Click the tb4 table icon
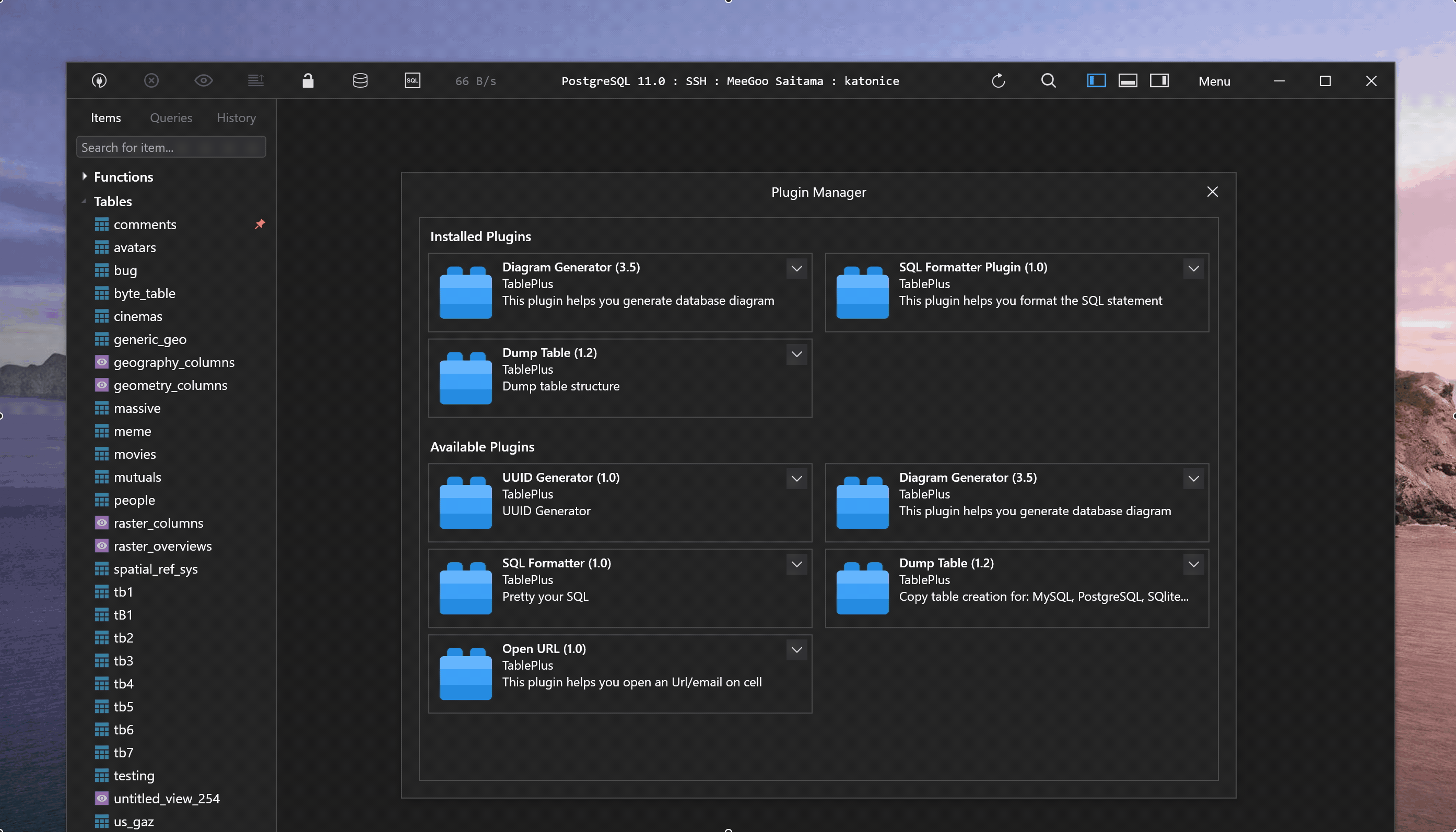The width and height of the screenshot is (1456, 832). [x=101, y=683]
